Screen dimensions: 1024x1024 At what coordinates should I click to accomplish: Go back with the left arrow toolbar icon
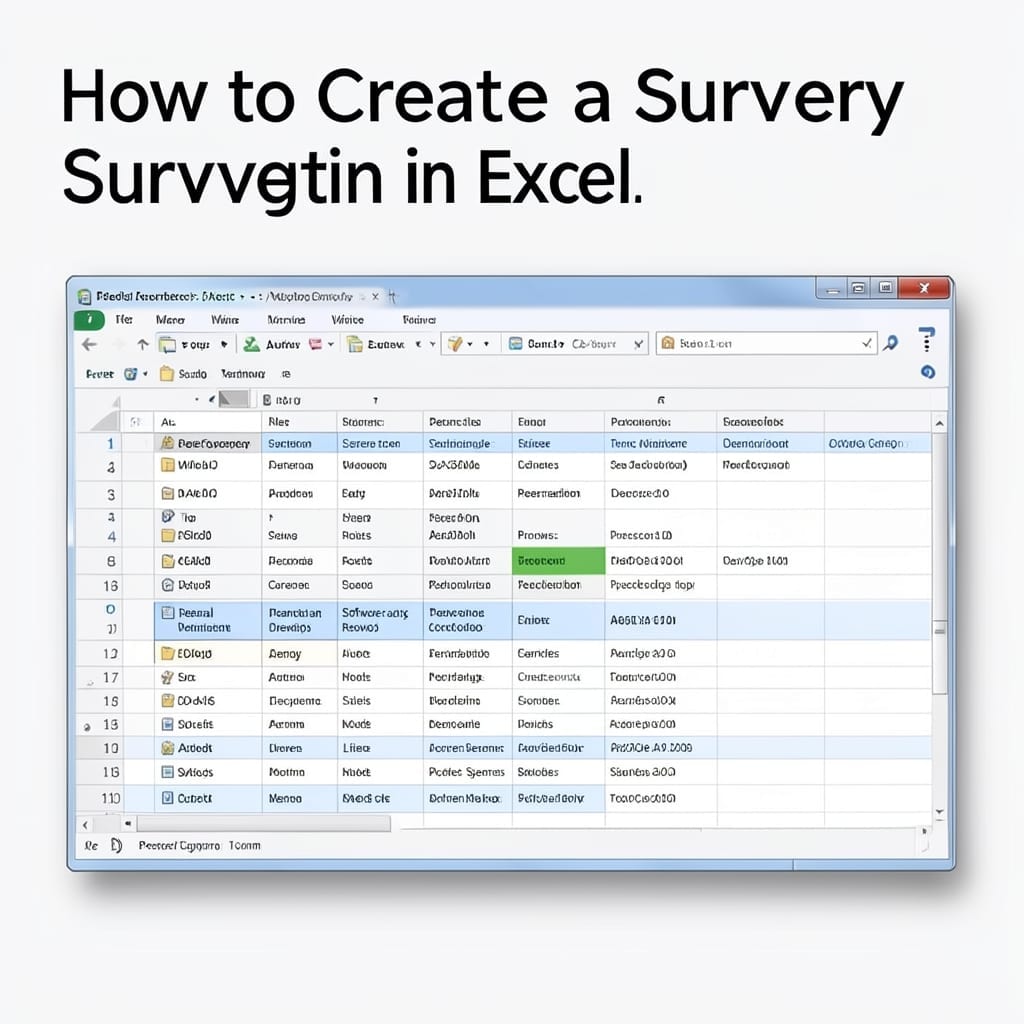pyautogui.click(x=89, y=344)
